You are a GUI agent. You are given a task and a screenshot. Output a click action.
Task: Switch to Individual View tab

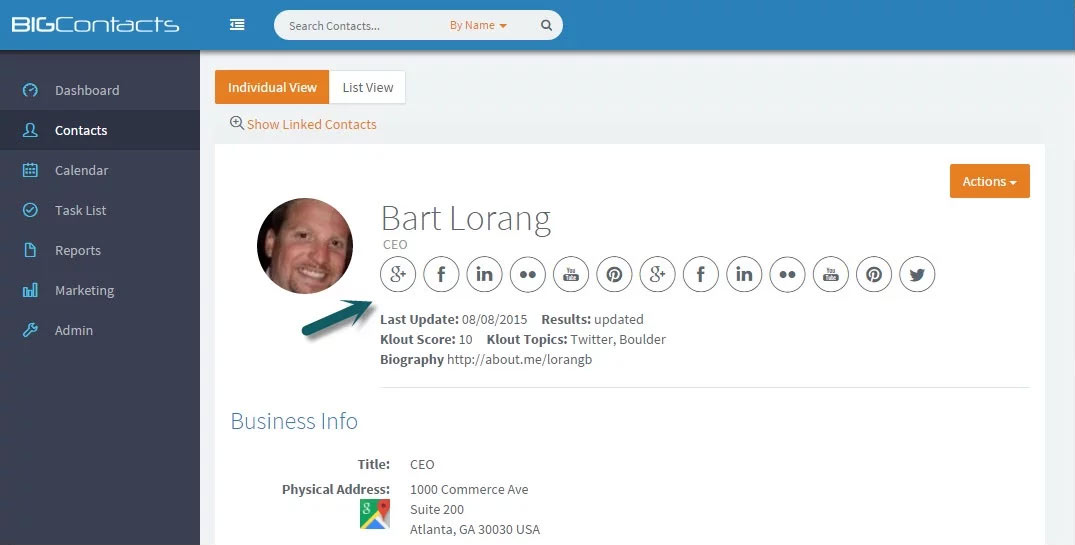point(272,87)
